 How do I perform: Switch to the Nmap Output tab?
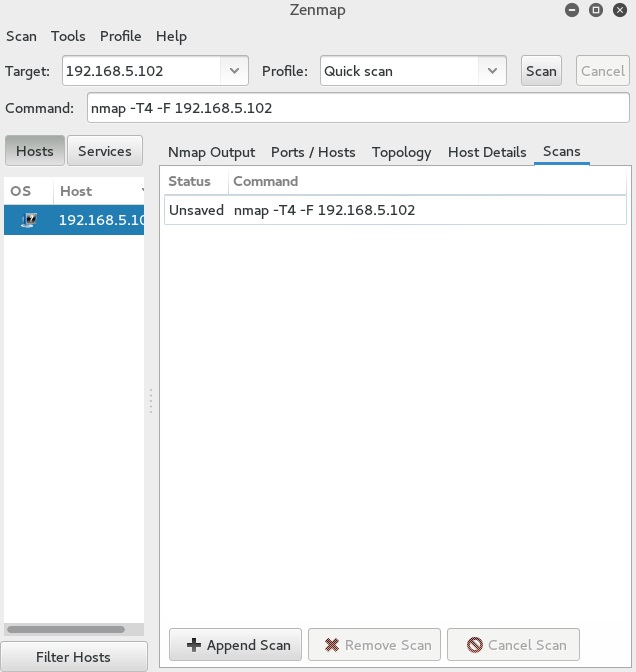(211, 152)
